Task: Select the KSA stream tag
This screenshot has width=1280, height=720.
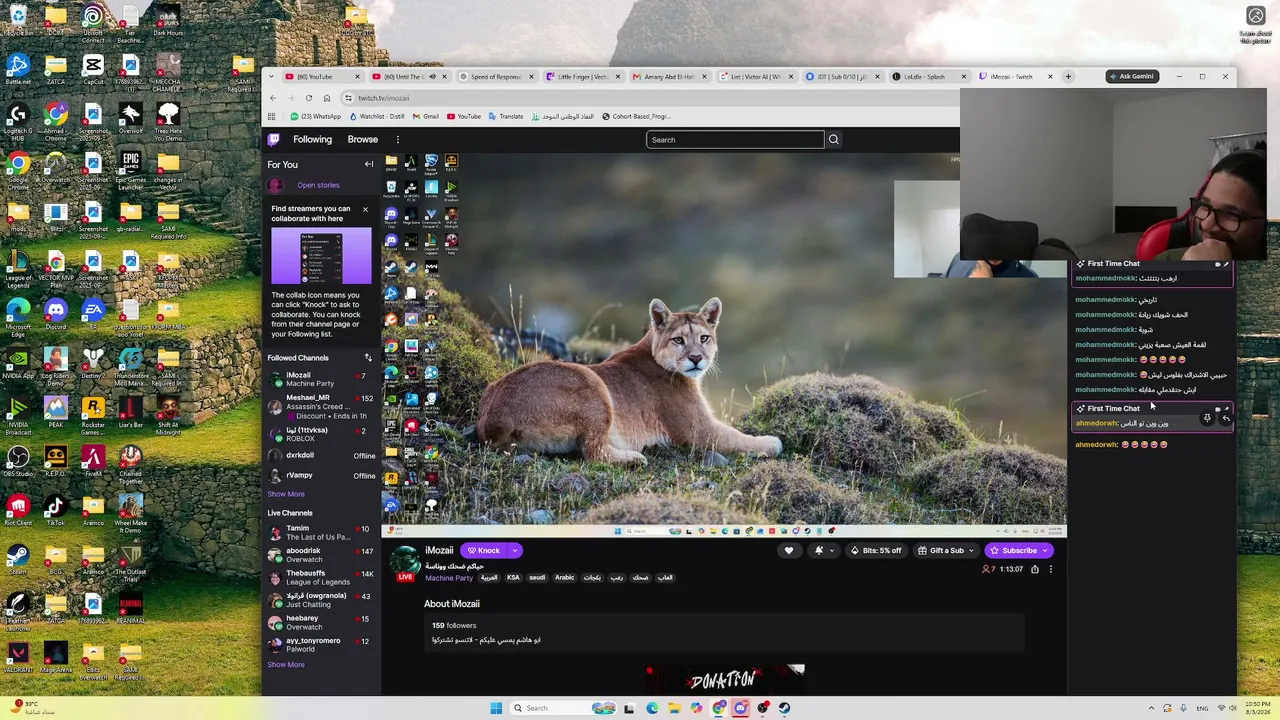Action: click(513, 578)
